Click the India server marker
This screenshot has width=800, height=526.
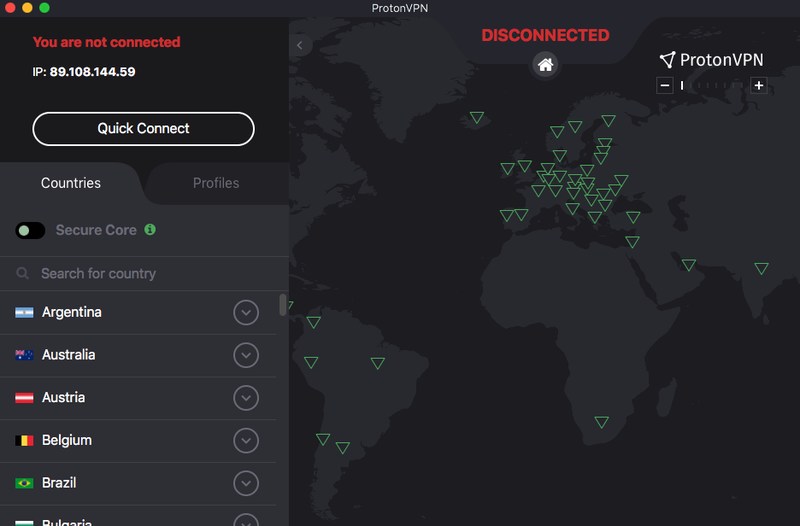[x=761, y=268]
